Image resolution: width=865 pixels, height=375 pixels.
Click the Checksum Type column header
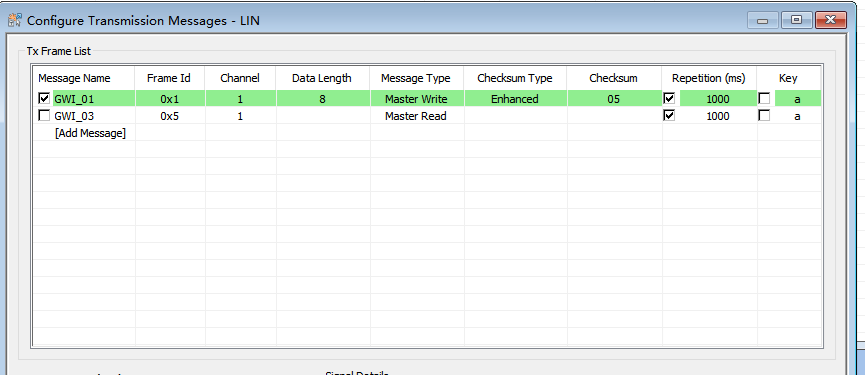515,78
